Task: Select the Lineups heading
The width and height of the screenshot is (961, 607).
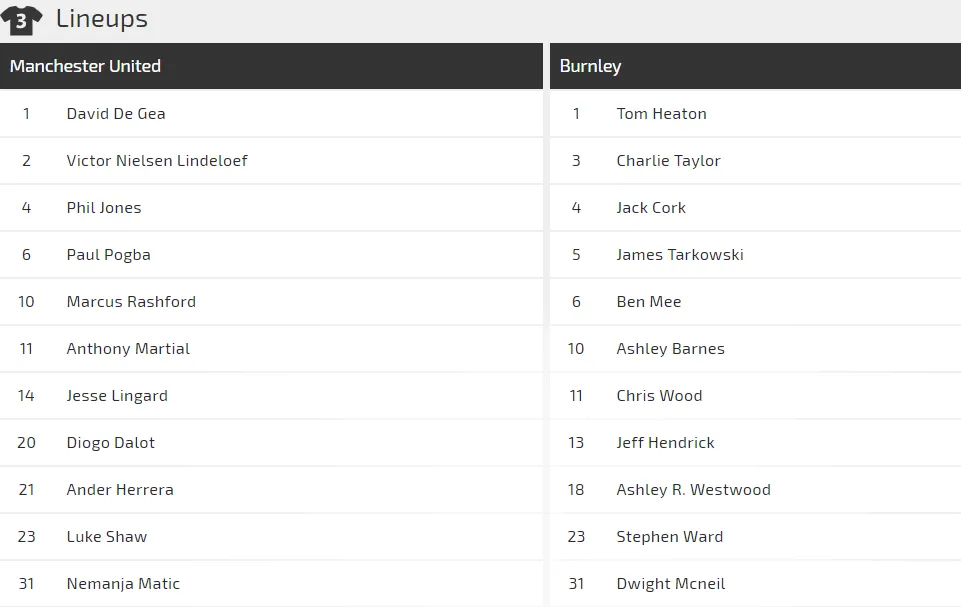Action: click(x=102, y=19)
